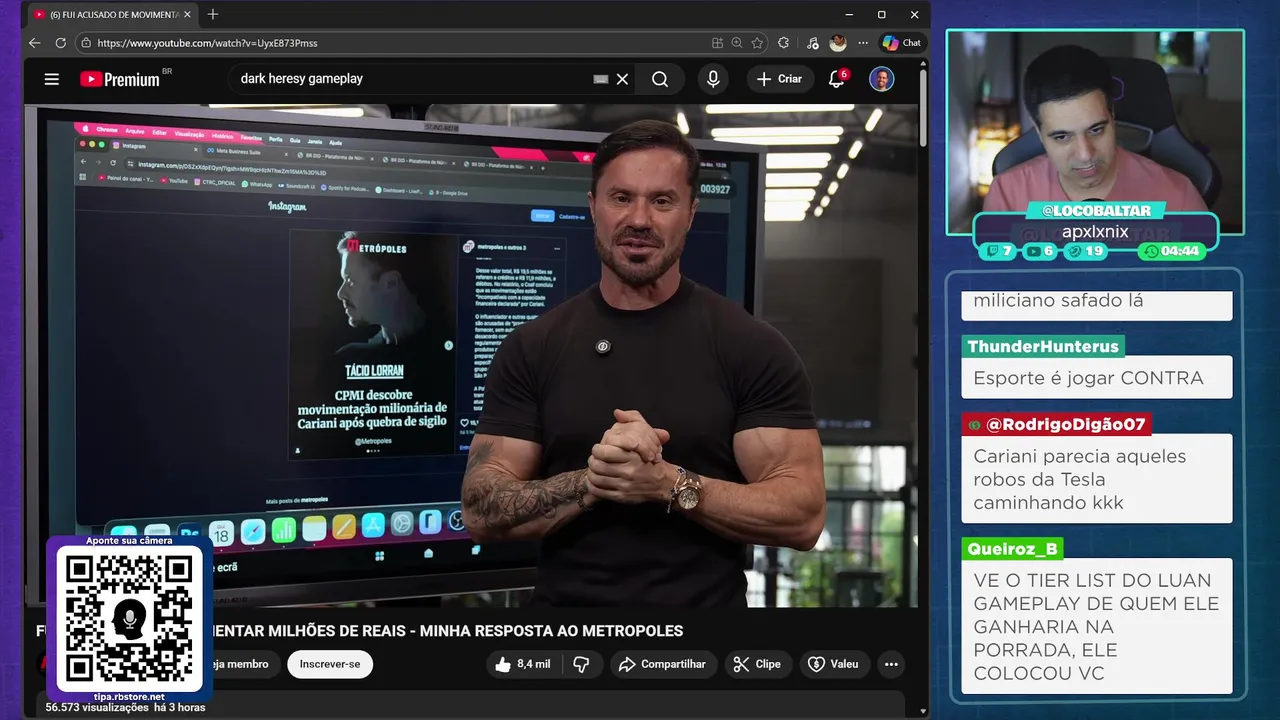
Task: Open browser extensions puzzle icon
Action: point(783,43)
